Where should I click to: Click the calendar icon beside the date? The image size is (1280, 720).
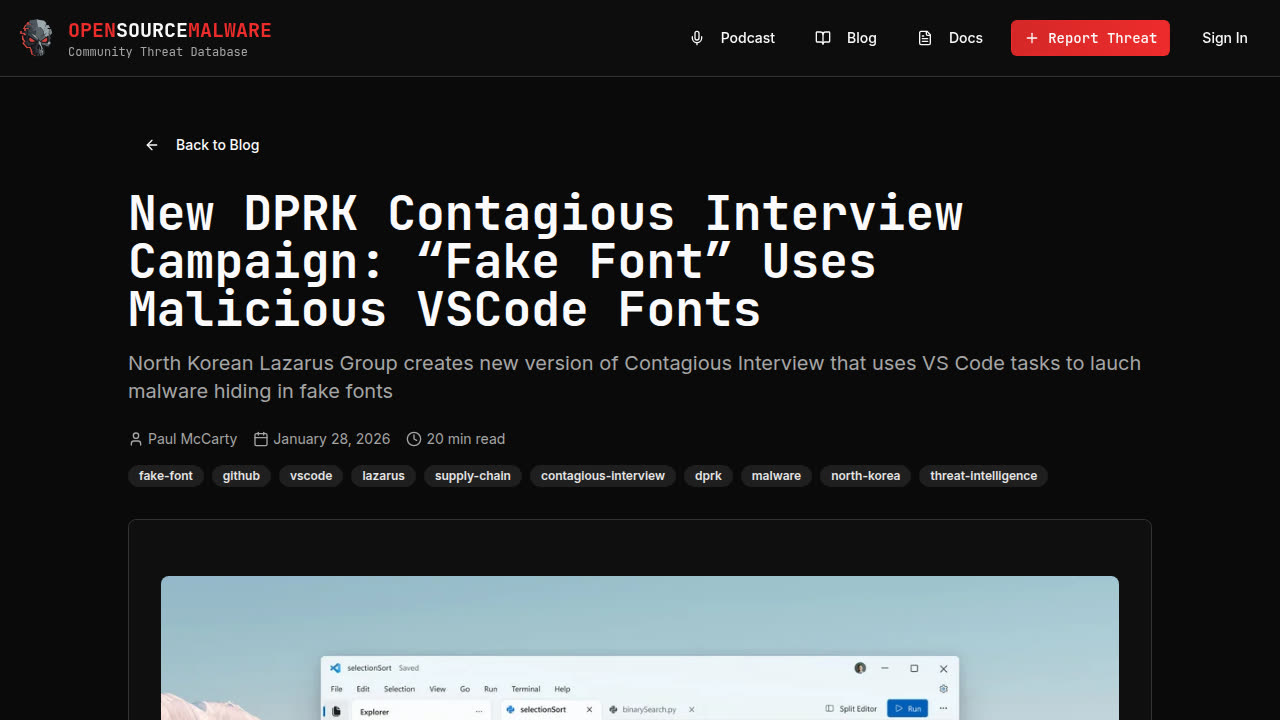261,439
